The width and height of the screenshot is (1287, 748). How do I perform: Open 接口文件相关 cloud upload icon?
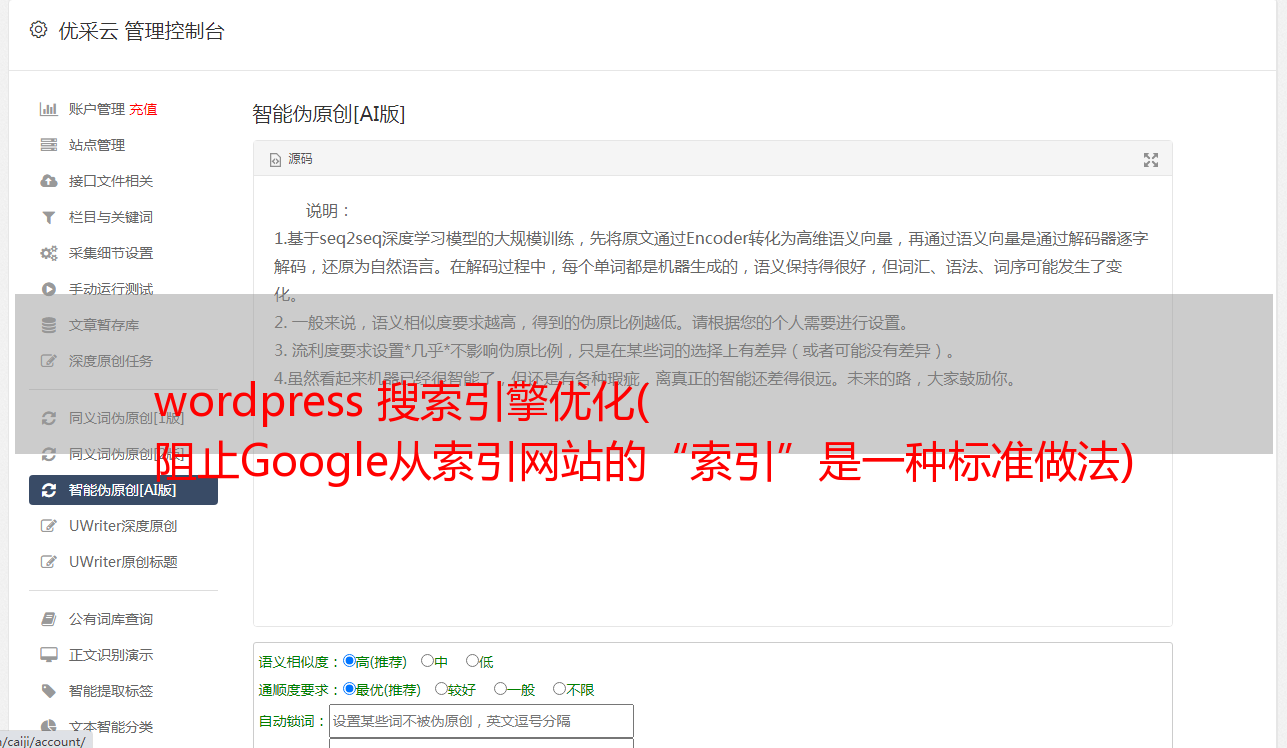[48, 181]
